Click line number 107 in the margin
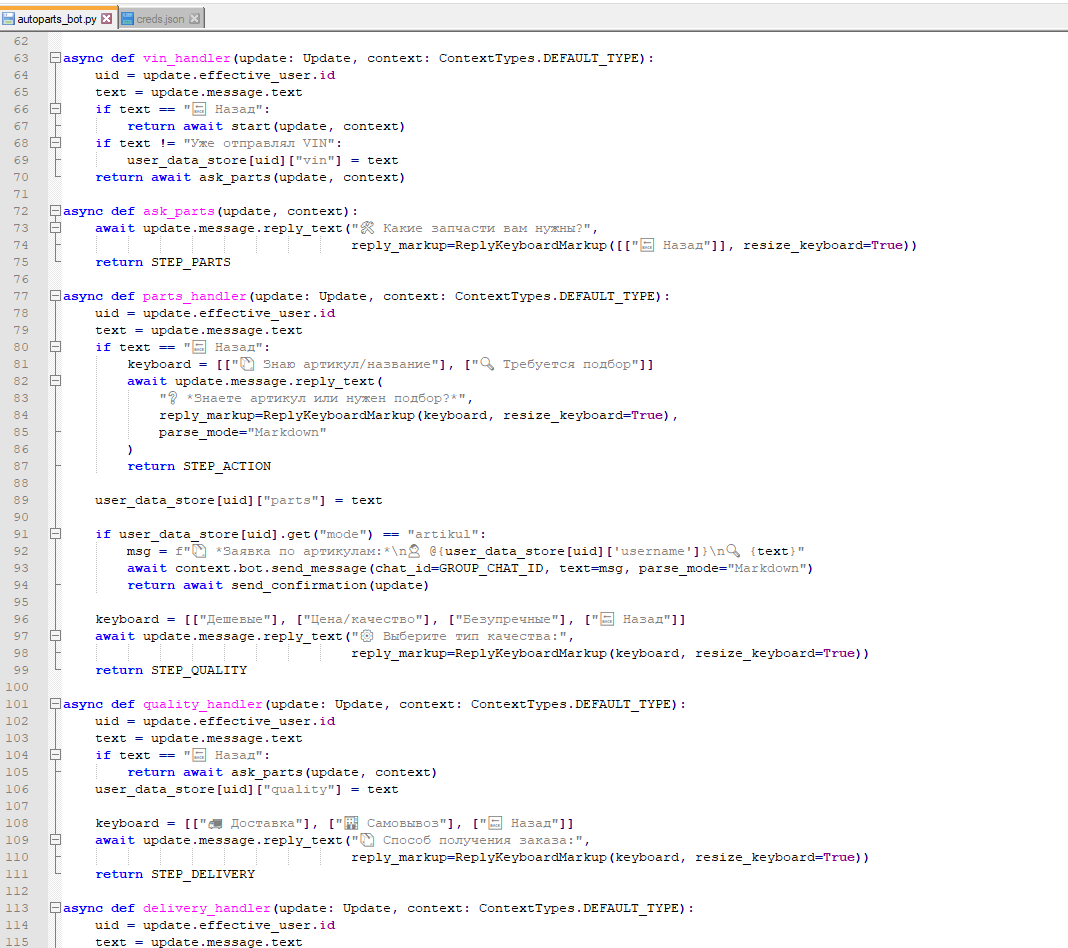1068x948 pixels. click(x=17, y=806)
